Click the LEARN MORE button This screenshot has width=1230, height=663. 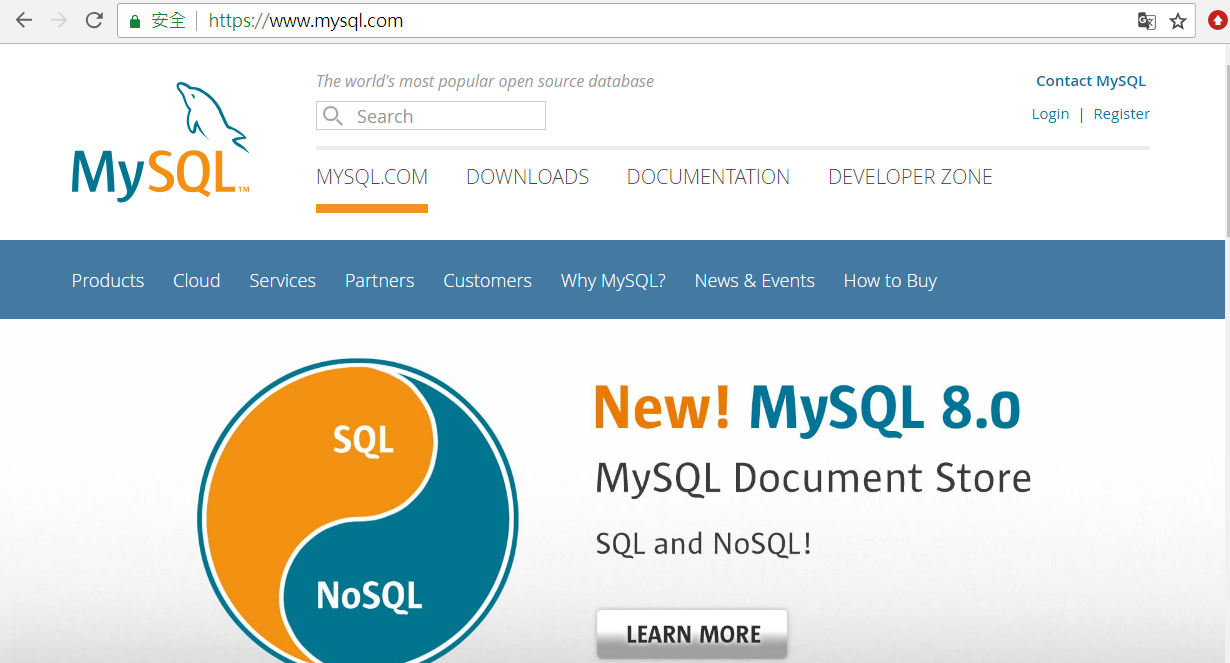point(692,634)
